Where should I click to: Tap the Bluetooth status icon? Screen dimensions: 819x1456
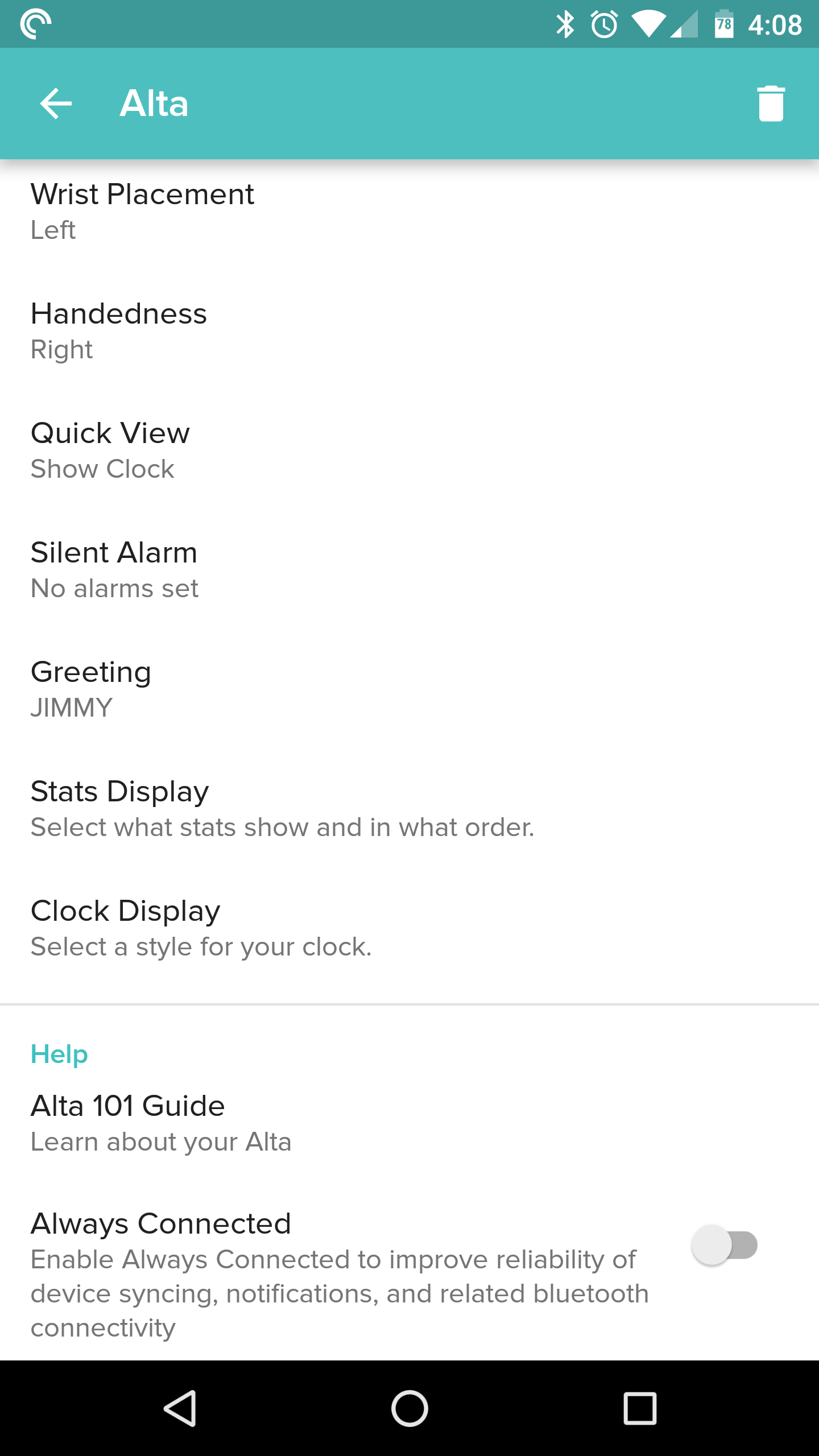565,24
